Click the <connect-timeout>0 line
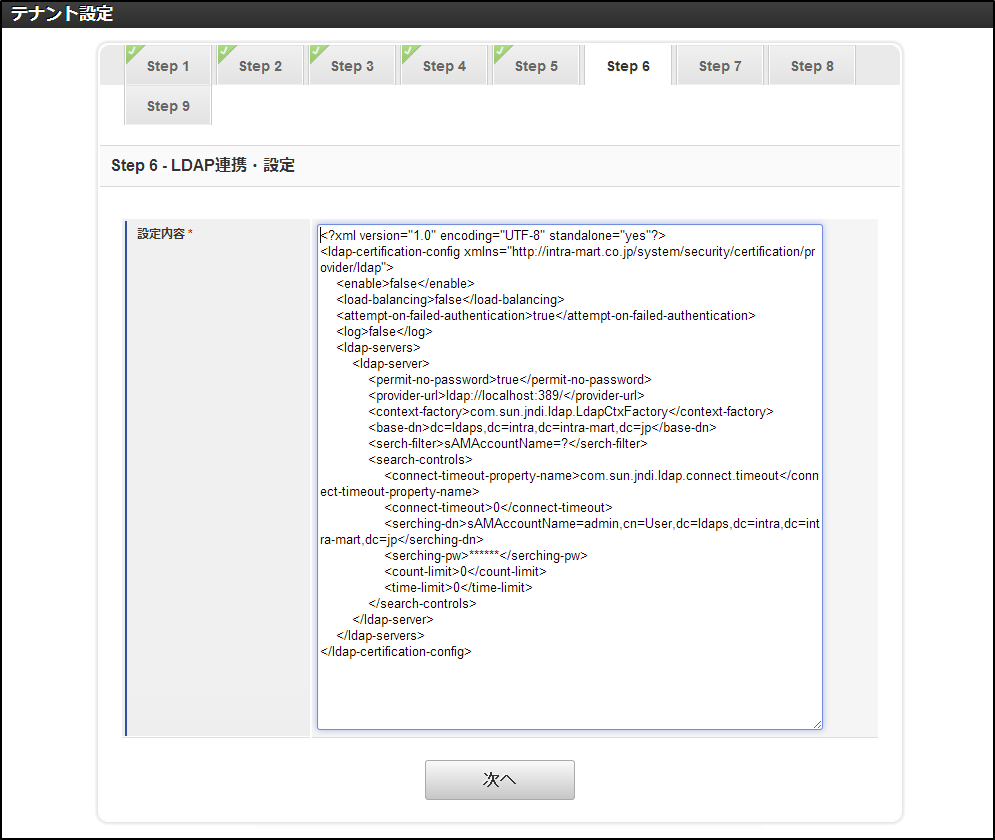 pos(498,508)
